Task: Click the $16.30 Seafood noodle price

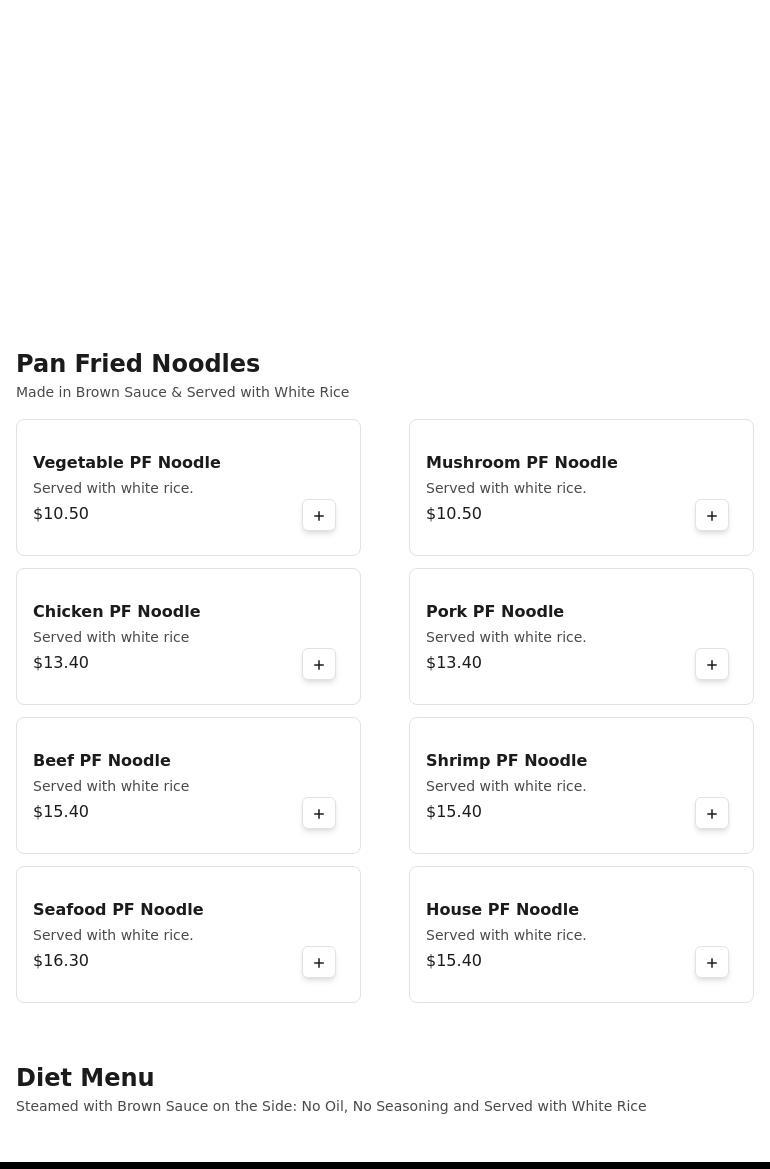Action: (x=60, y=960)
